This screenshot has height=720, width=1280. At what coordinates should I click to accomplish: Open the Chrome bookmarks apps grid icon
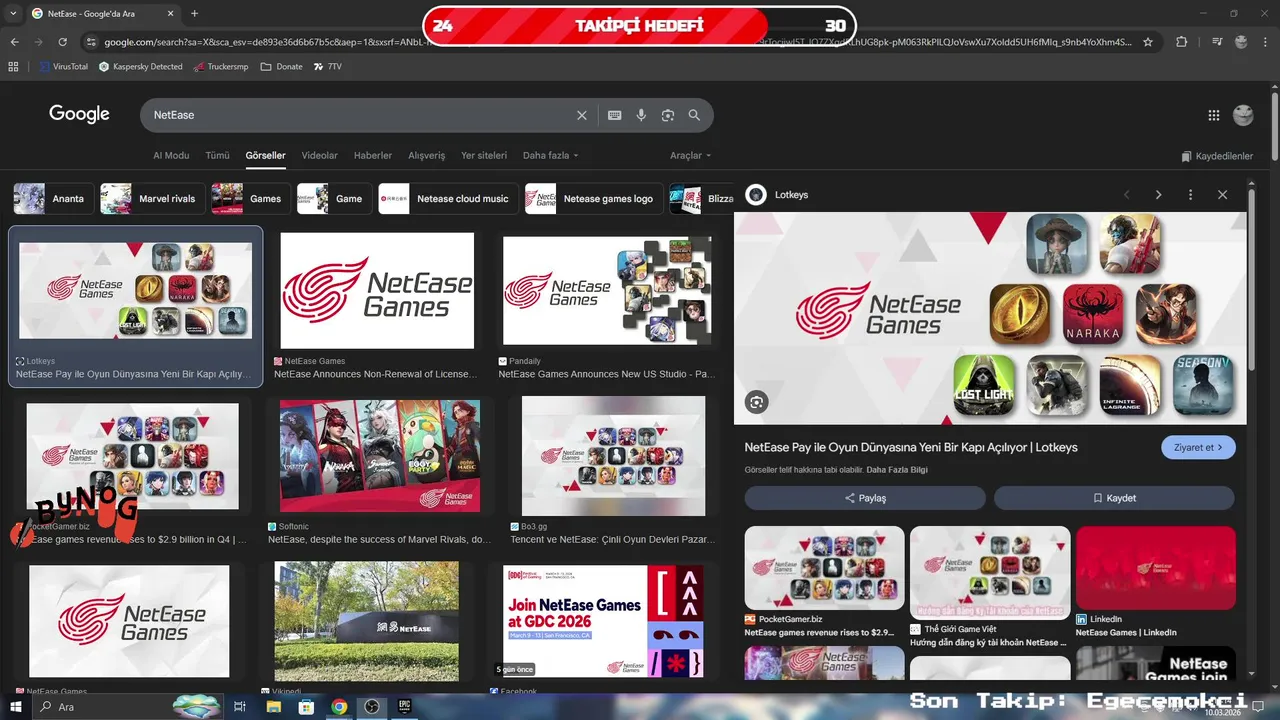(x=13, y=66)
